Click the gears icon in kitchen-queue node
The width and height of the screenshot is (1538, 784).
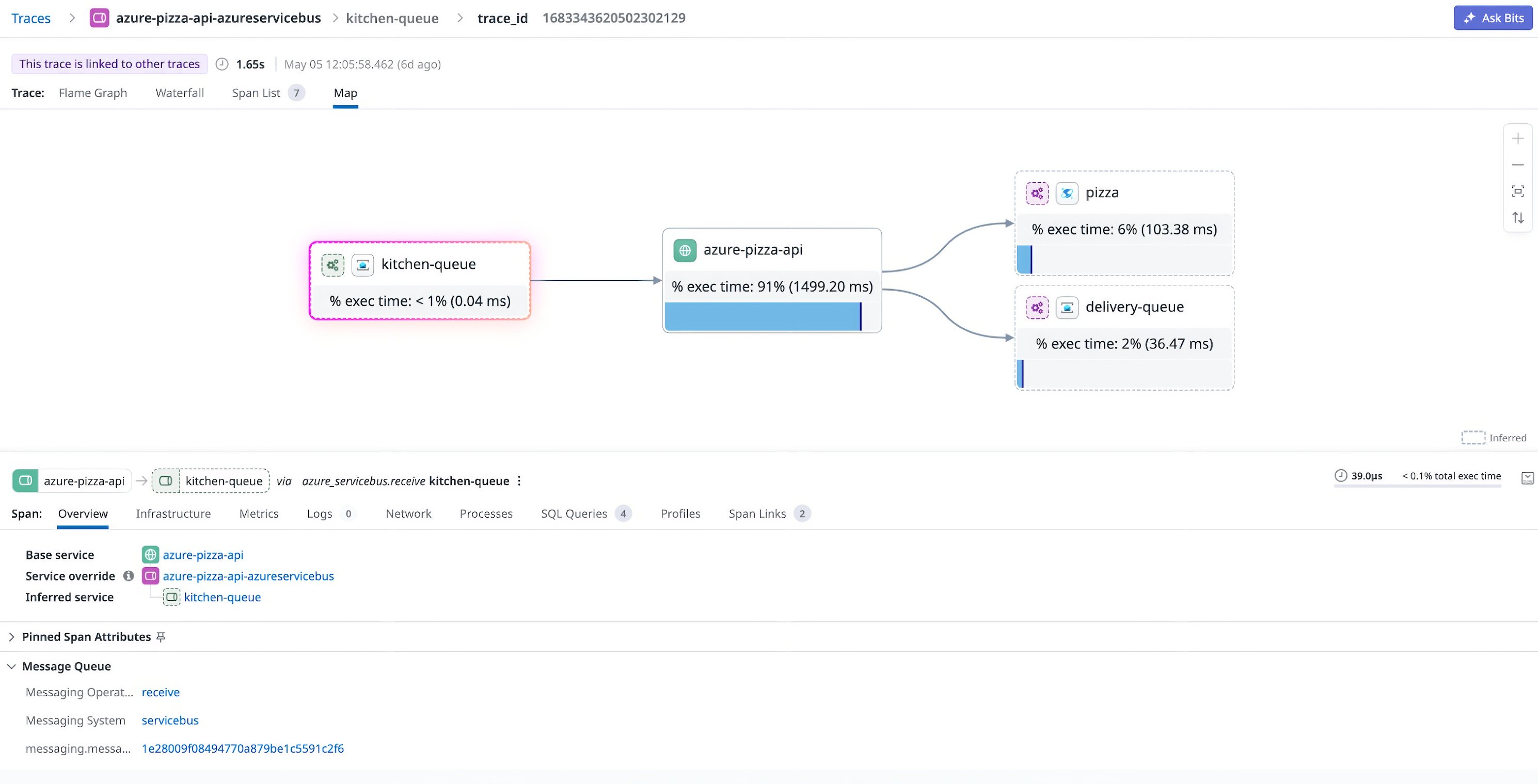[332, 265]
